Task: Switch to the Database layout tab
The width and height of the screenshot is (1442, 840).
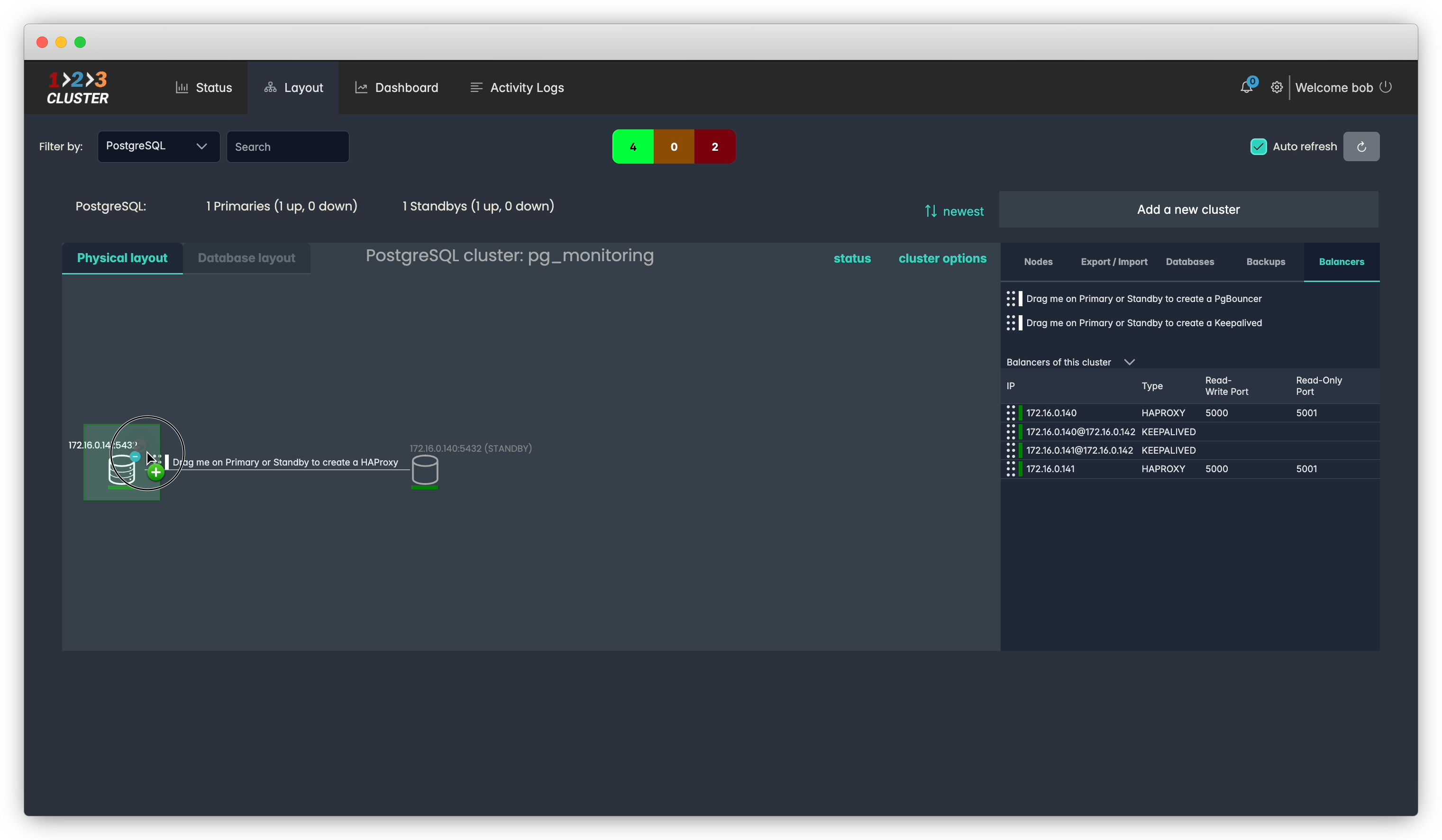Action: pyautogui.click(x=246, y=258)
